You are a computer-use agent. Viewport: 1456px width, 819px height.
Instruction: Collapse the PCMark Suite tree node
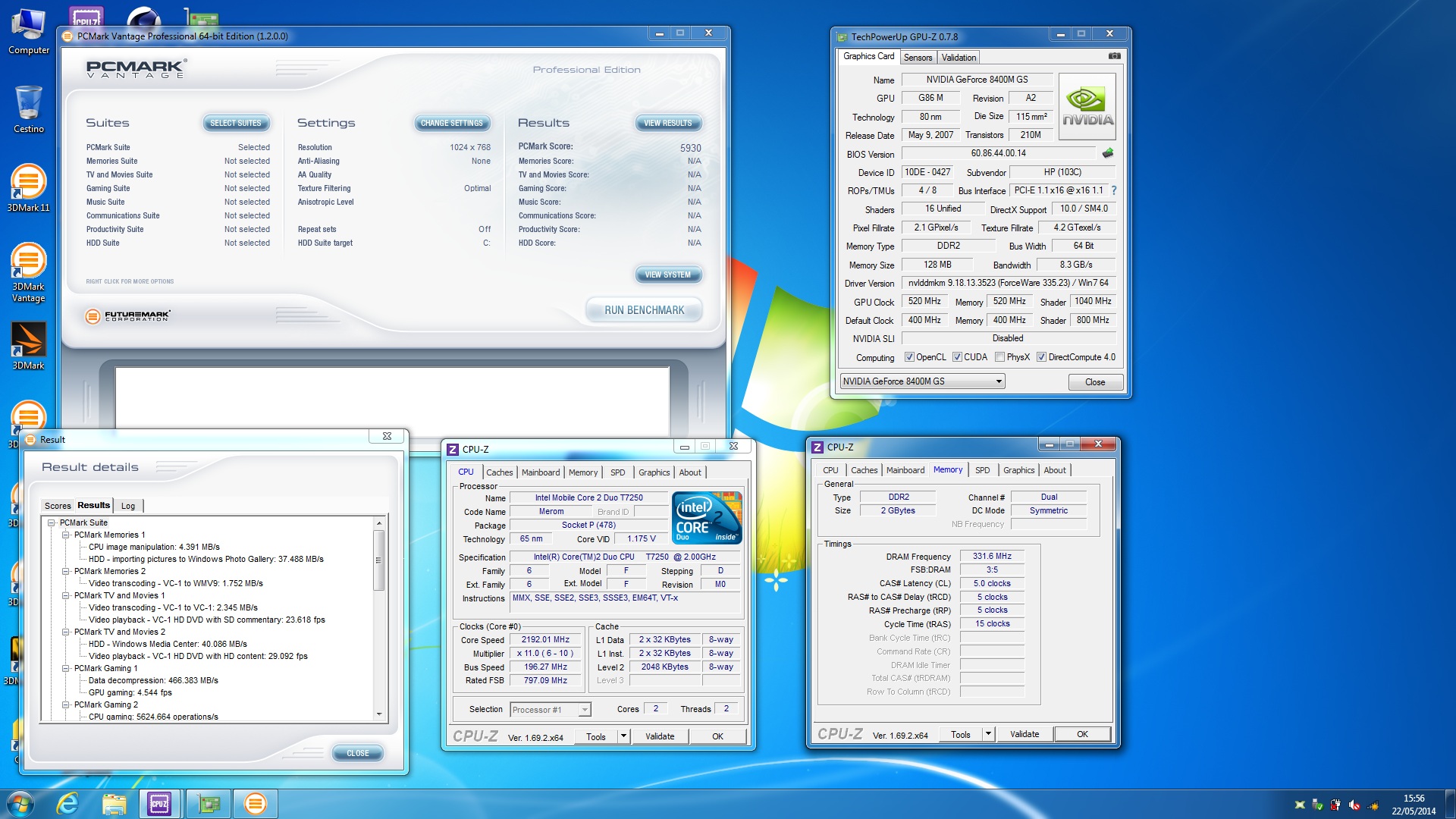click(52, 522)
